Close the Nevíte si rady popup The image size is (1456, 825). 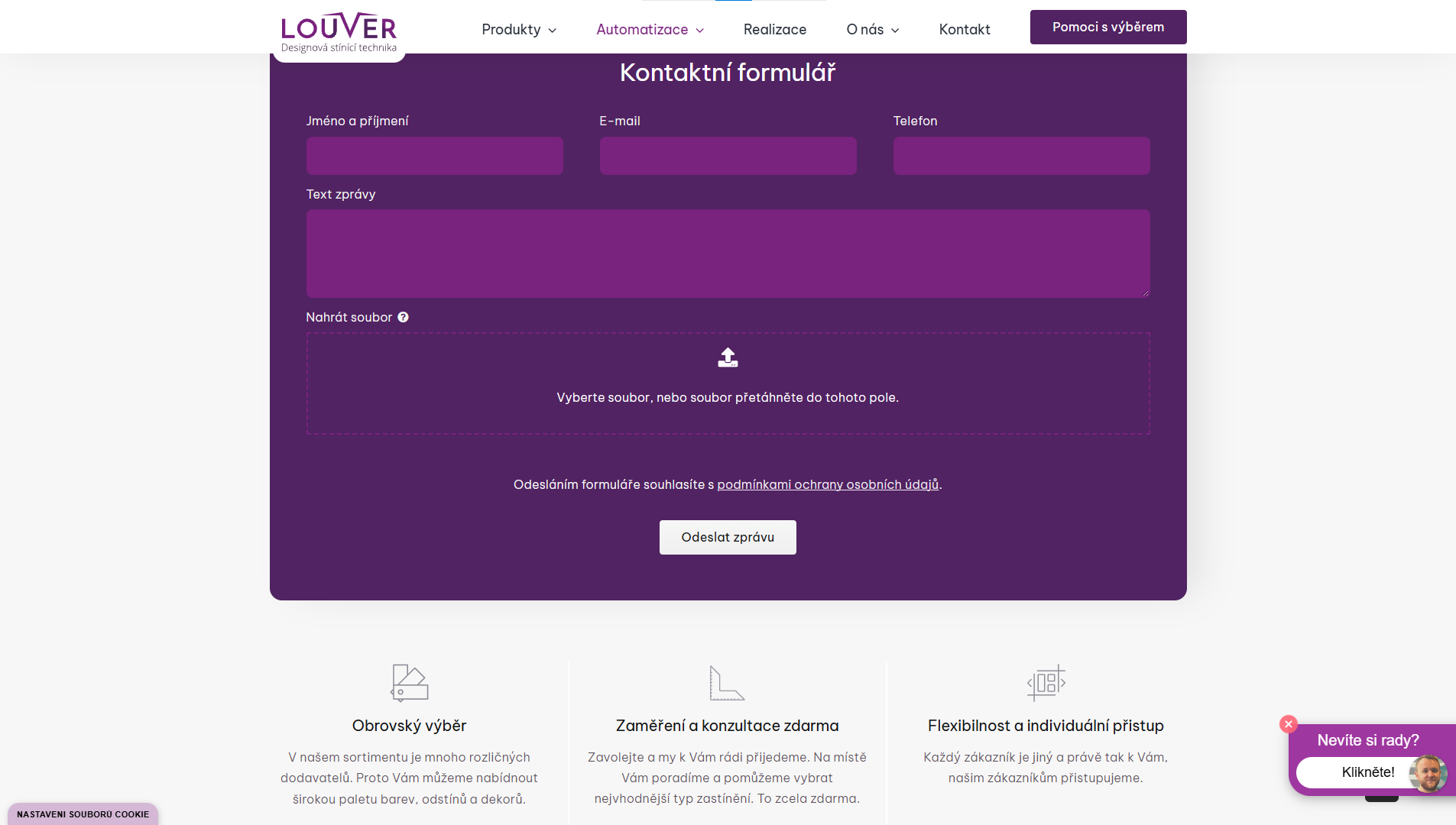point(1289,724)
